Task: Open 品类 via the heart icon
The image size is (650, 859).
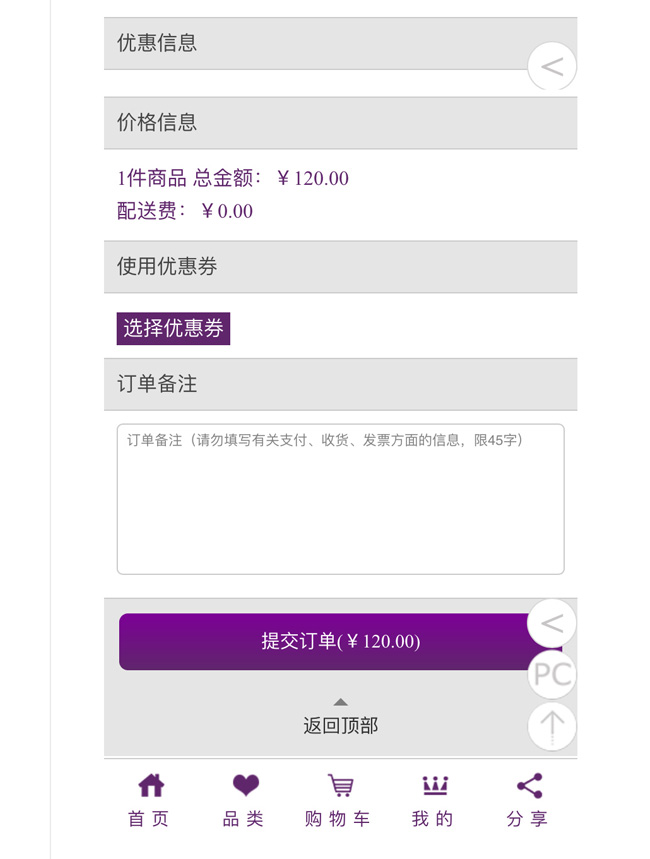Action: click(x=245, y=786)
